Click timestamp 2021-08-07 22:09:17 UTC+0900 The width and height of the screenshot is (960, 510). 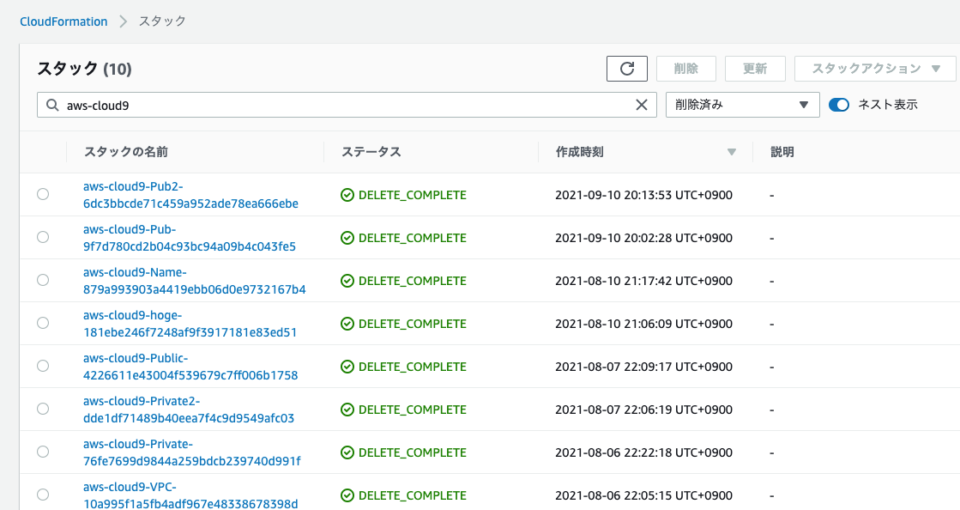coord(643,366)
